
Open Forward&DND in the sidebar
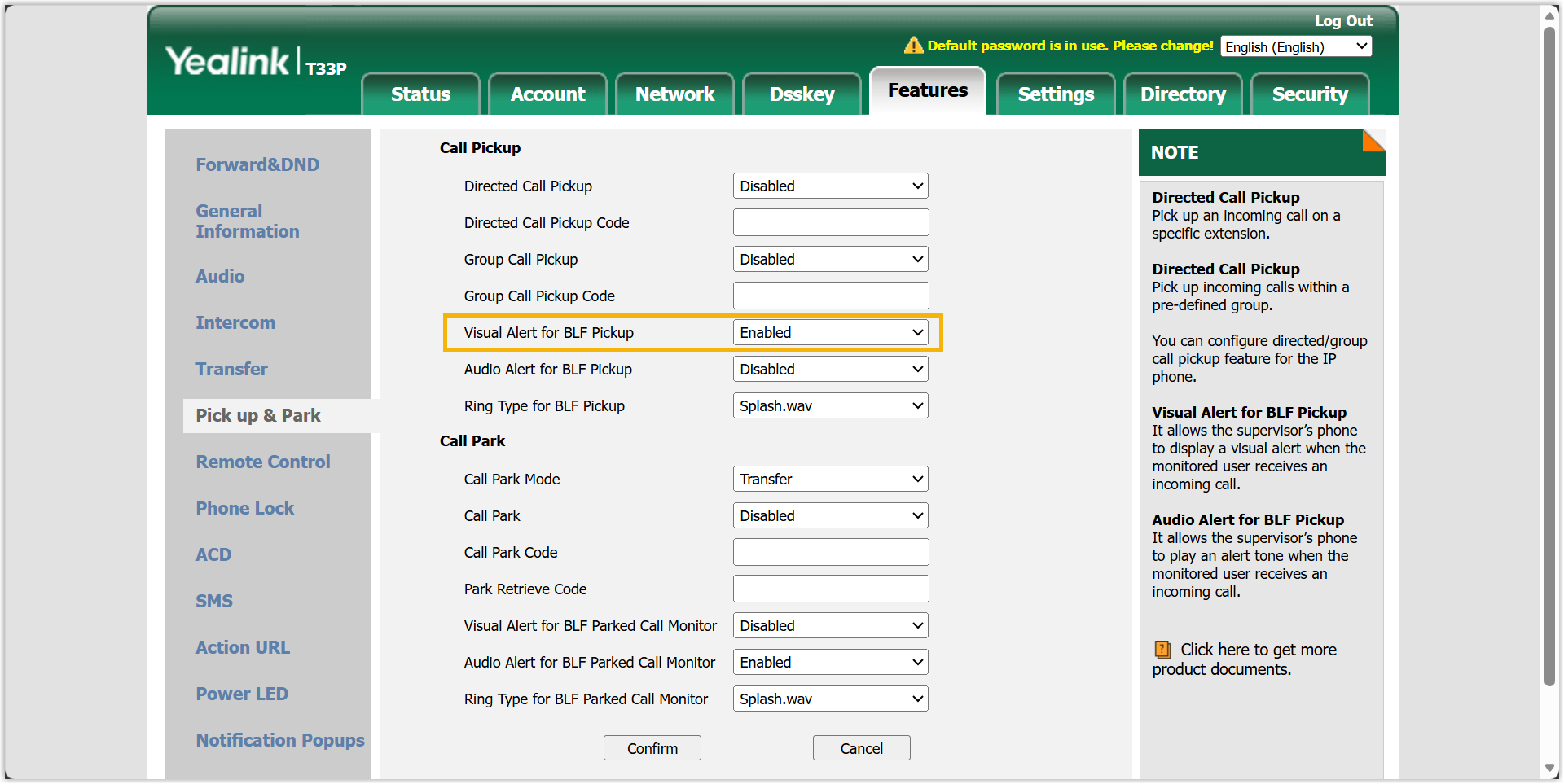pos(257,164)
